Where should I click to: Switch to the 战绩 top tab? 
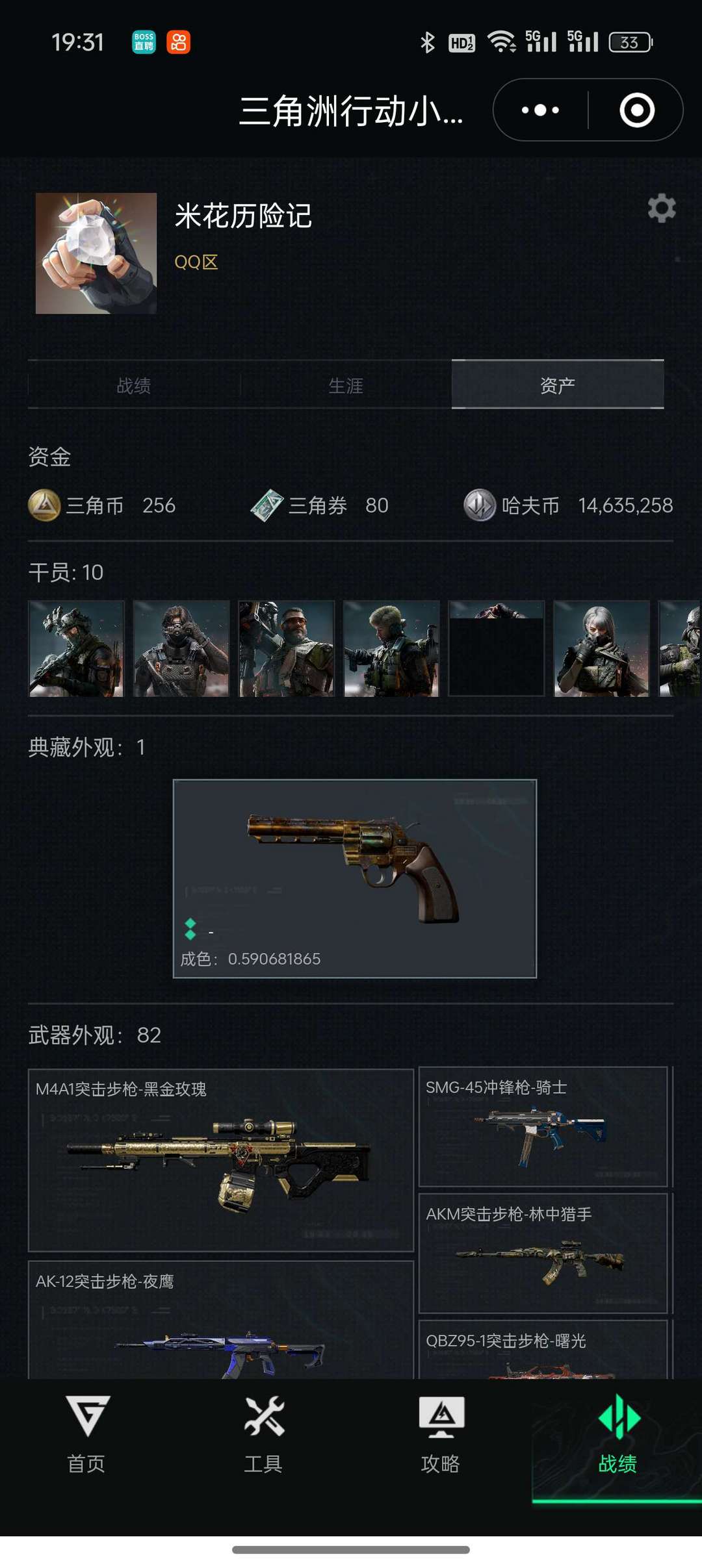[134, 385]
